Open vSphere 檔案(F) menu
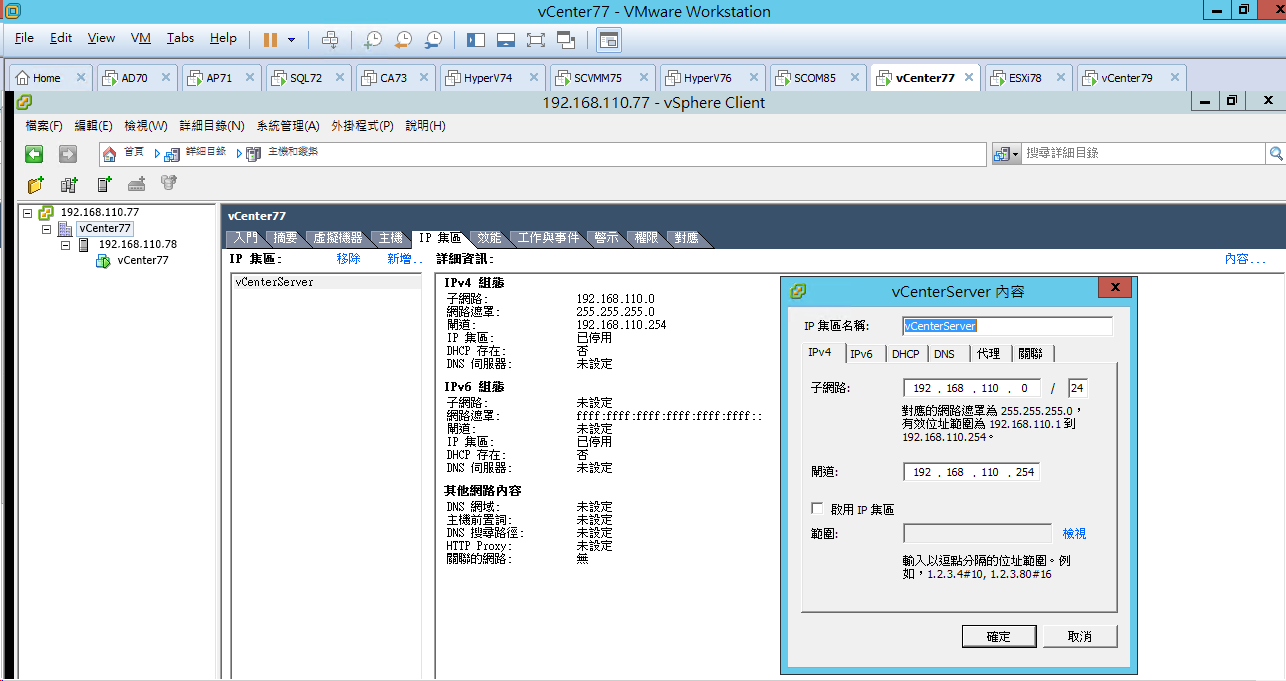This screenshot has height=681, width=1286. [x=44, y=126]
